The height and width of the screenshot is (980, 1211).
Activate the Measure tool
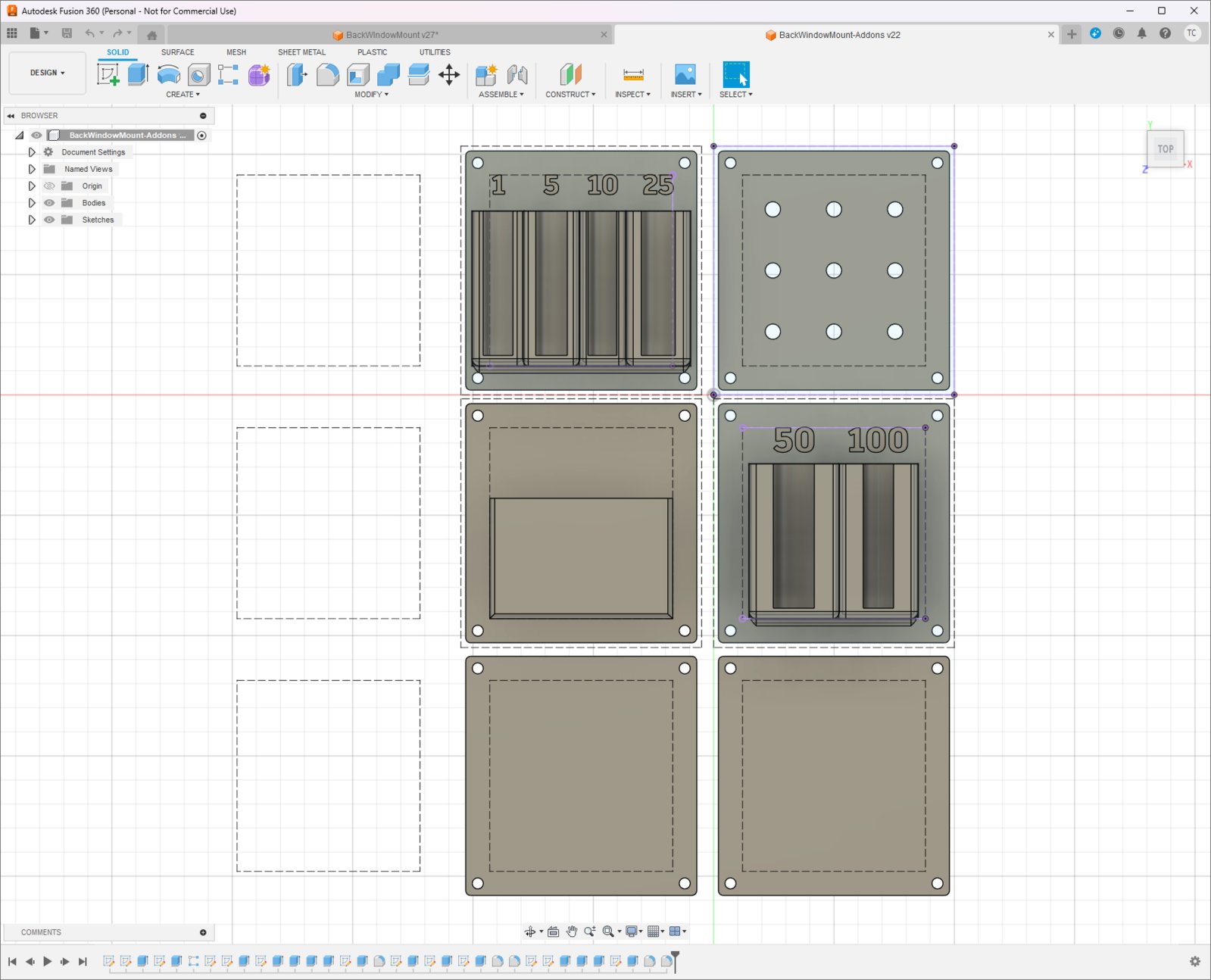click(x=633, y=74)
